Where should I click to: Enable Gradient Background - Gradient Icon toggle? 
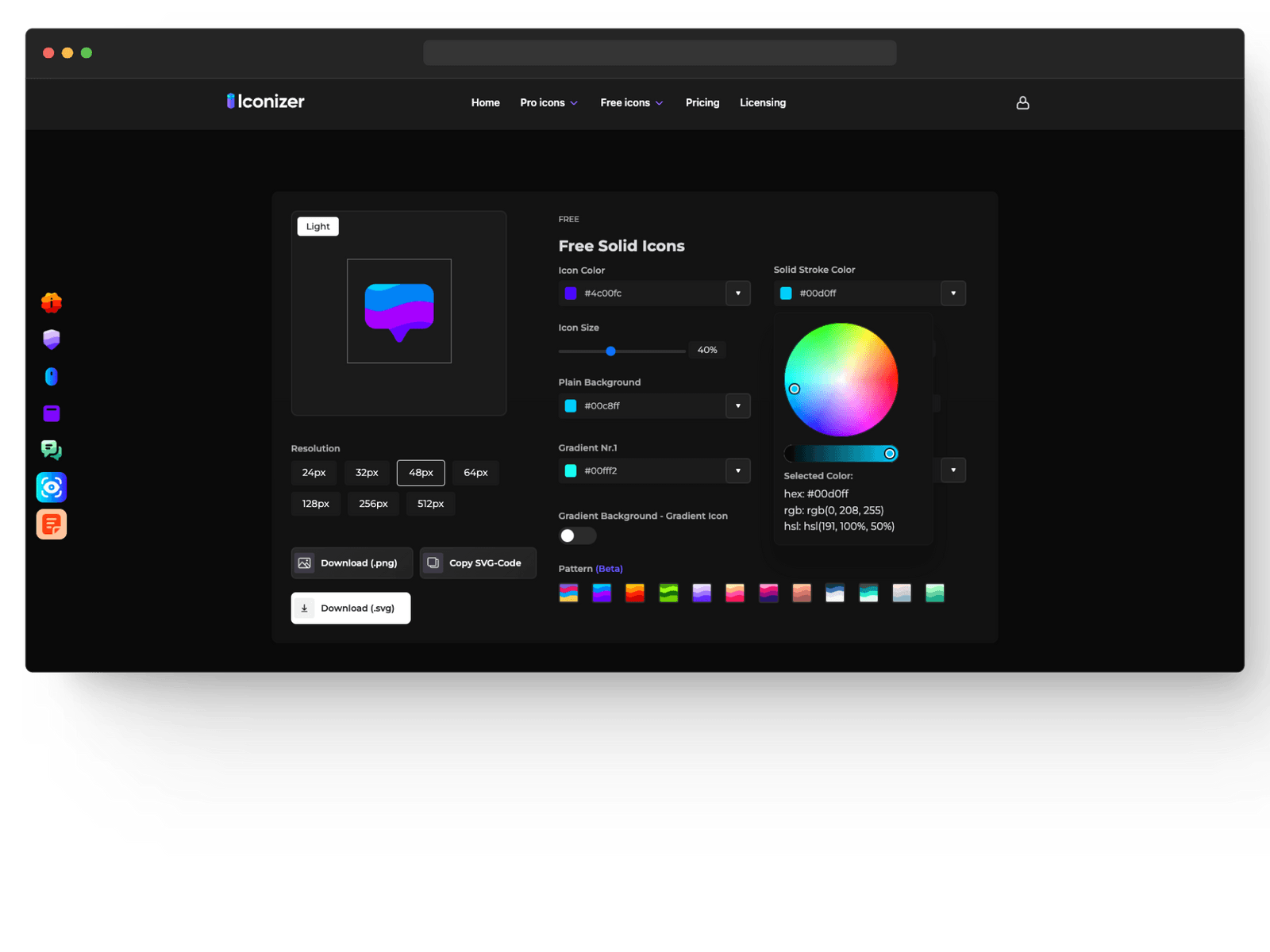pyautogui.click(x=577, y=535)
